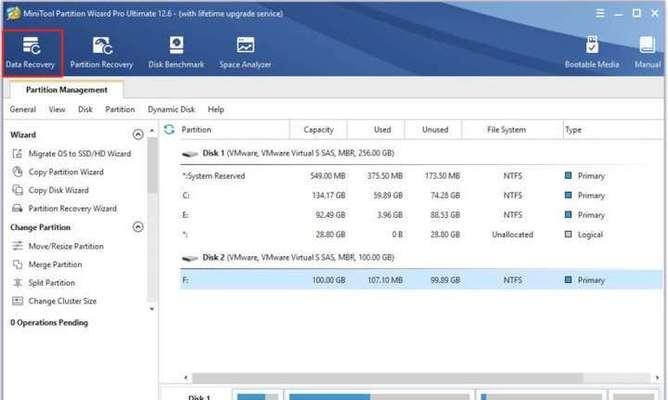Click the horizontal scrollbar thumb
This screenshot has width=668, height=400.
[387, 378]
